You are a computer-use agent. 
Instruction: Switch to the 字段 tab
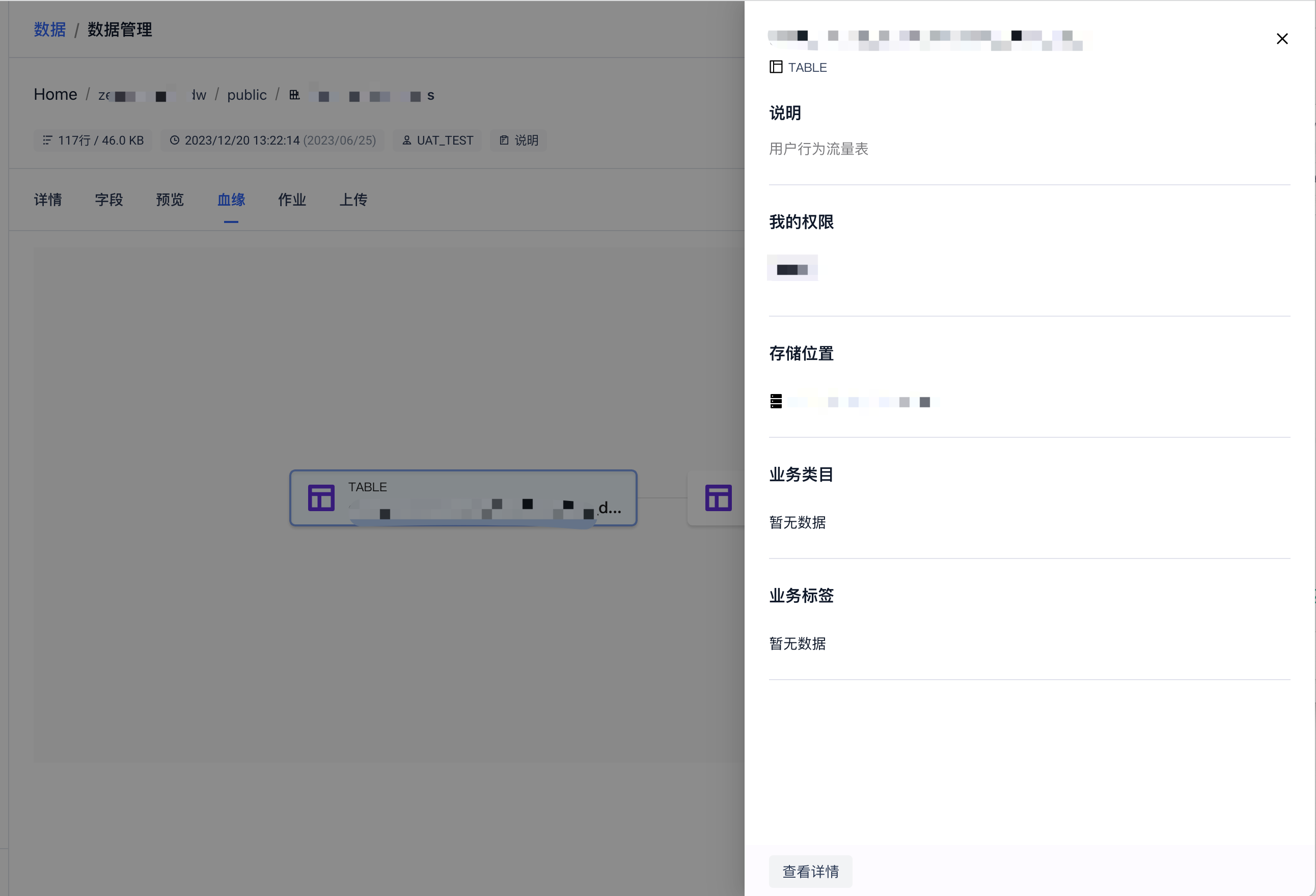click(108, 200)
